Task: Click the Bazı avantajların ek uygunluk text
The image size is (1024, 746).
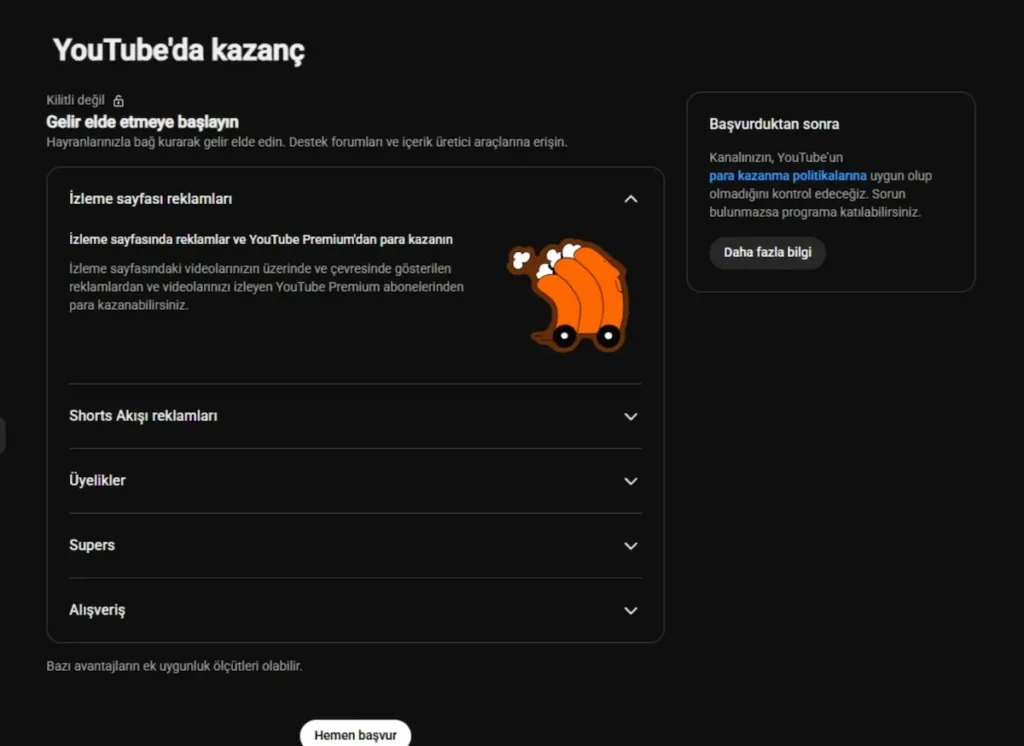Action: coord(174,666)
